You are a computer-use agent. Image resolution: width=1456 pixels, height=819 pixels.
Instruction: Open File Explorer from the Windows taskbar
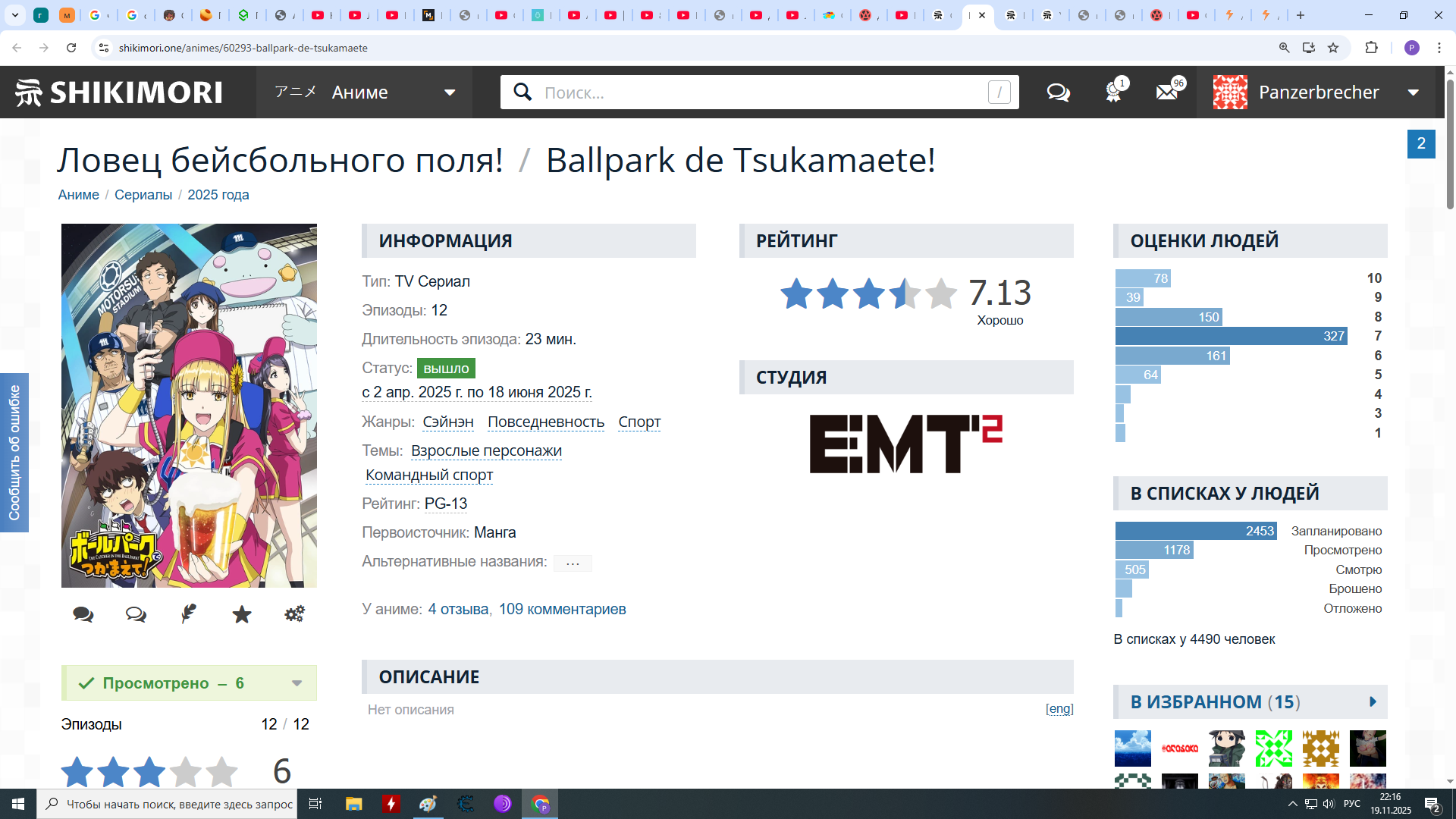click(353, 804)
